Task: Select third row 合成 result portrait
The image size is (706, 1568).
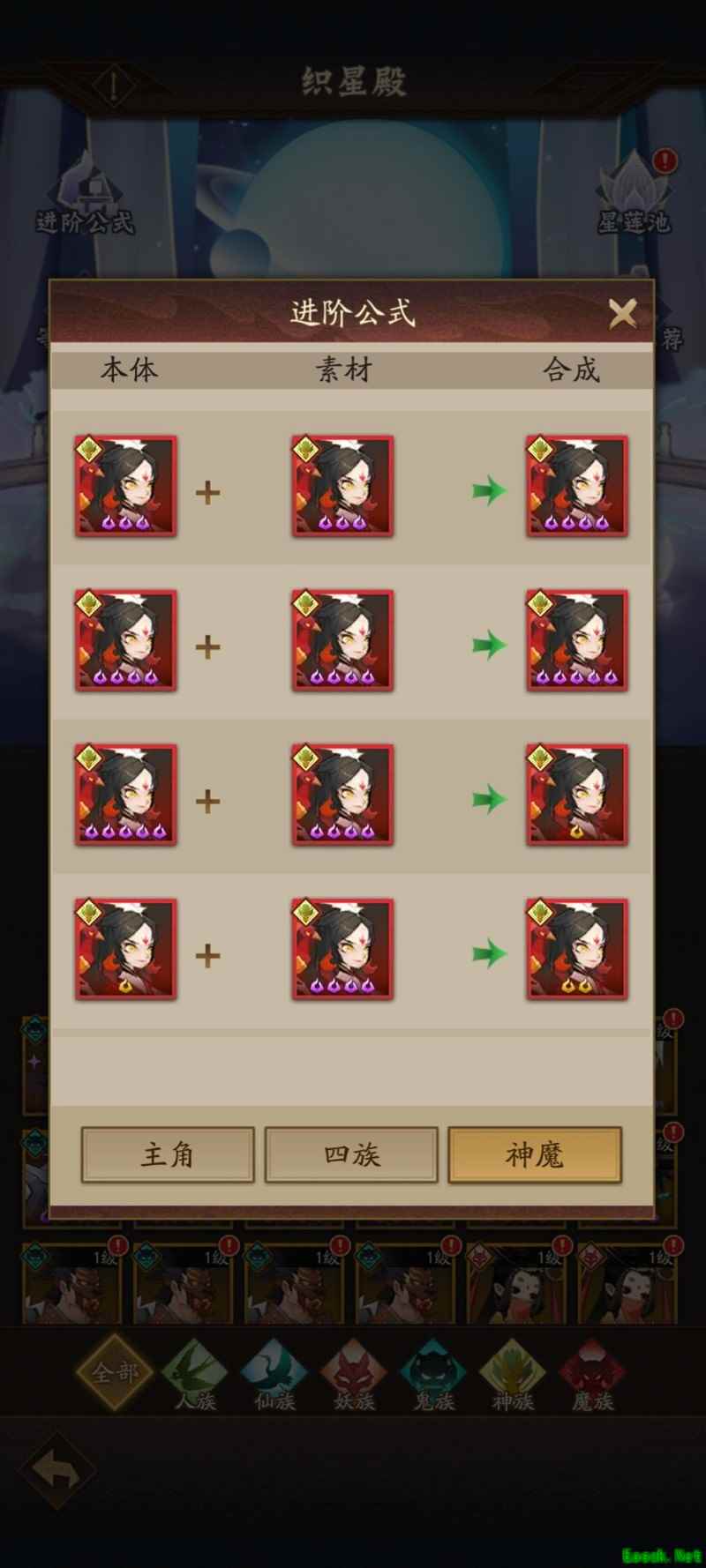Action: (577, 795)
